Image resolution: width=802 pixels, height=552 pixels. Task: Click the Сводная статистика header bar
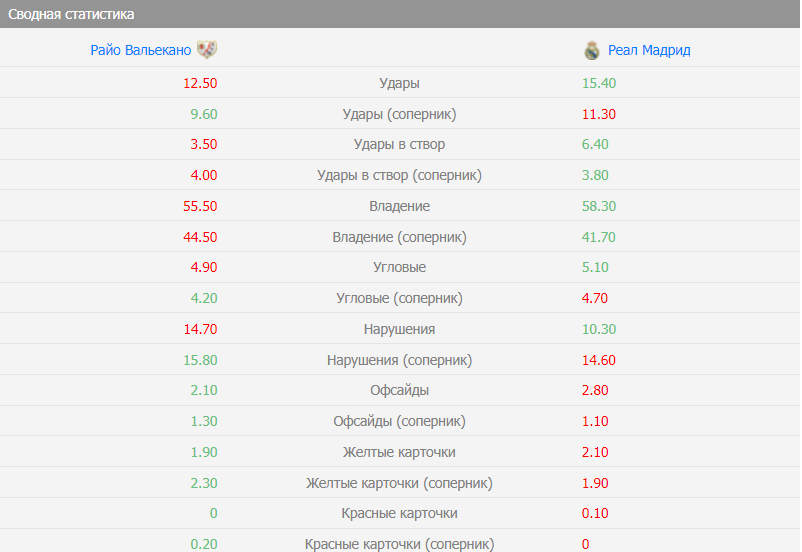[x=400, y=14]
